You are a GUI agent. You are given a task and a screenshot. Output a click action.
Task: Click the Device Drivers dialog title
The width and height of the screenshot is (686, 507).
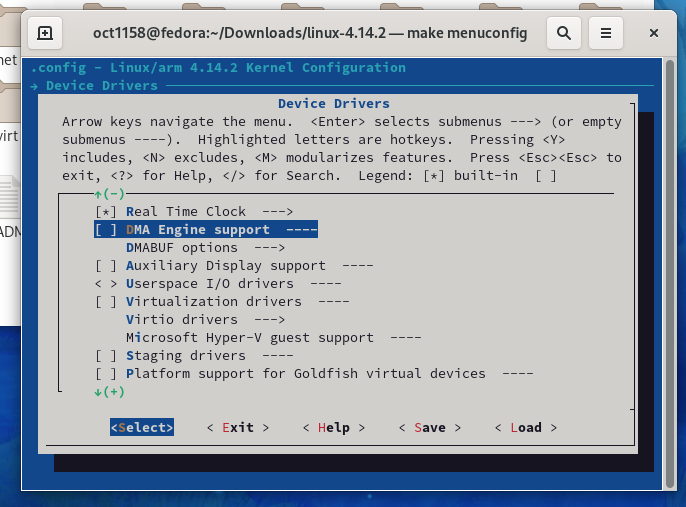pyautogui.click(x=334, y=104)
